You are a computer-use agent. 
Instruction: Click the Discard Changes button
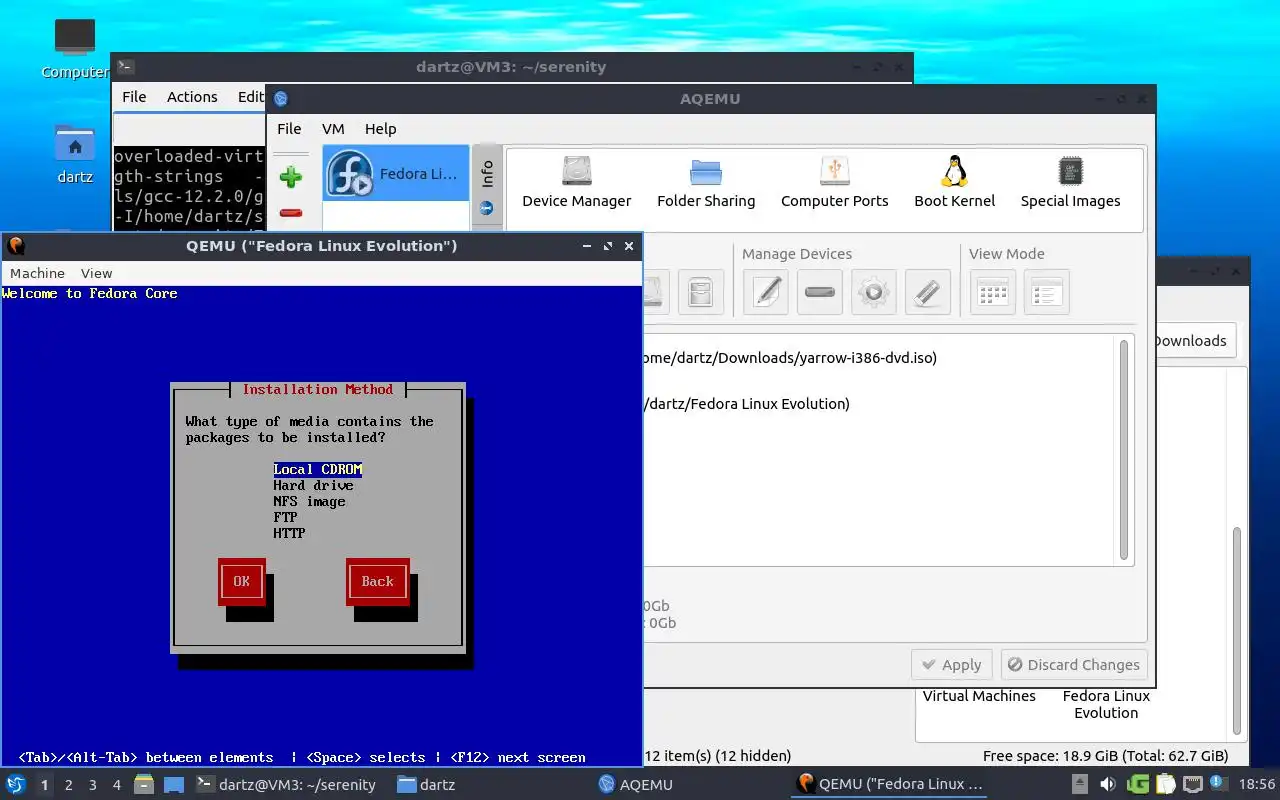1074,664
